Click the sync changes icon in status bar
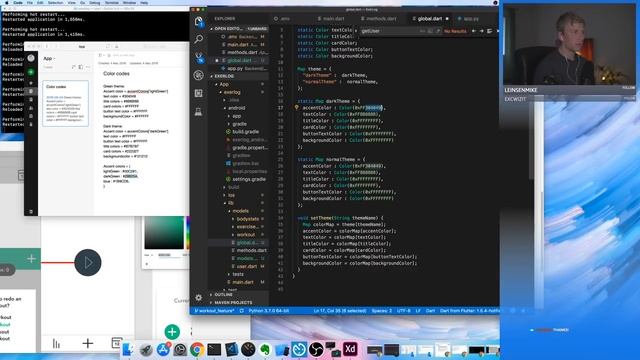The image size is (640, 360). (x=242, y=311)
